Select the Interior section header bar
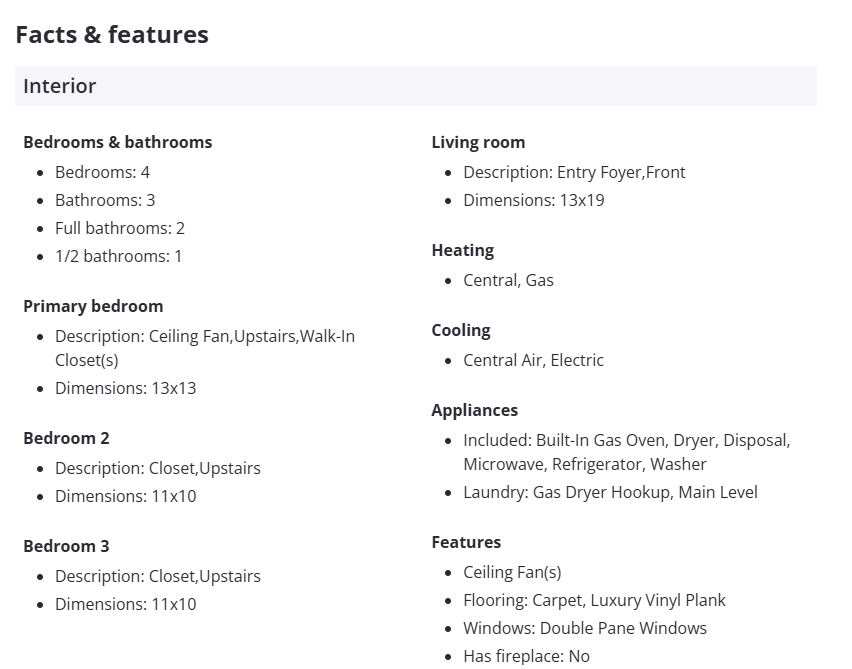Image resolution: width=852 pixels, height=669 pixels. pyautogui.click(x=415, y=86)
